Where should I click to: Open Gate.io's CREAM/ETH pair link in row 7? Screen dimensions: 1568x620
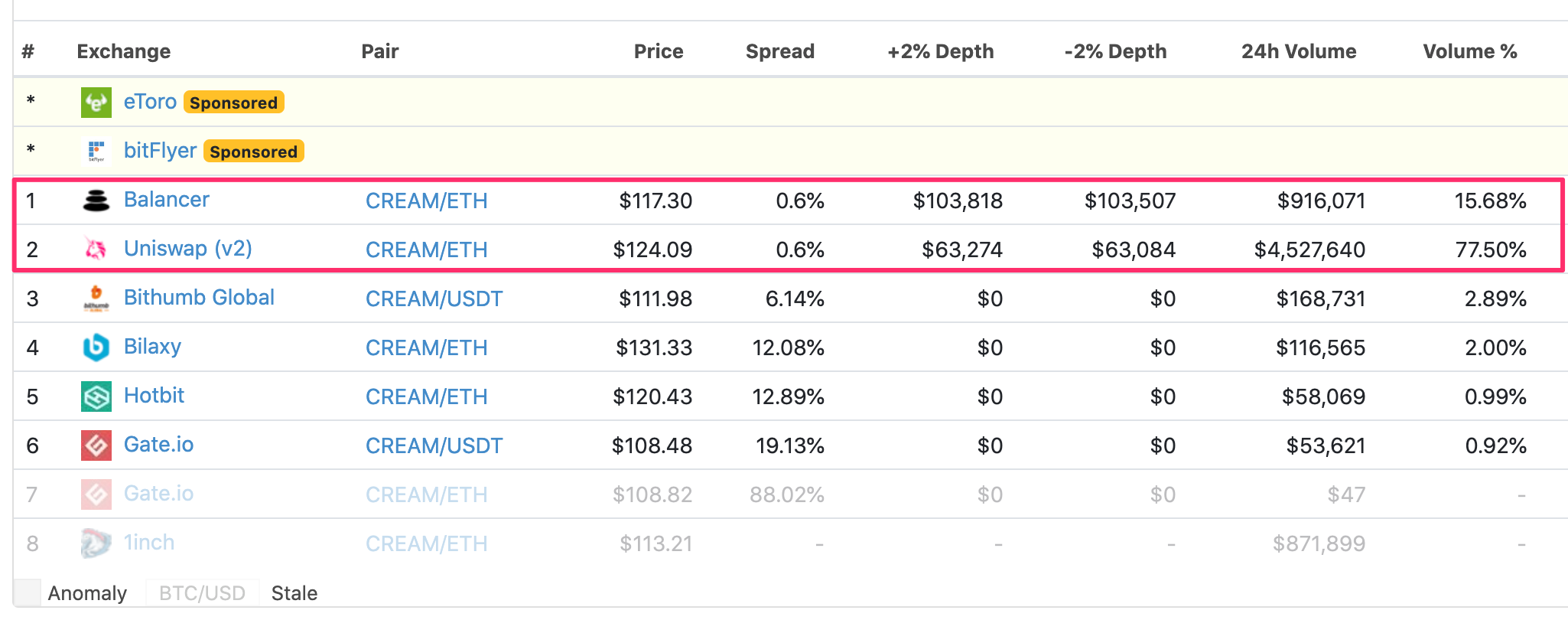pyautogui.click(x=426, y=494)
